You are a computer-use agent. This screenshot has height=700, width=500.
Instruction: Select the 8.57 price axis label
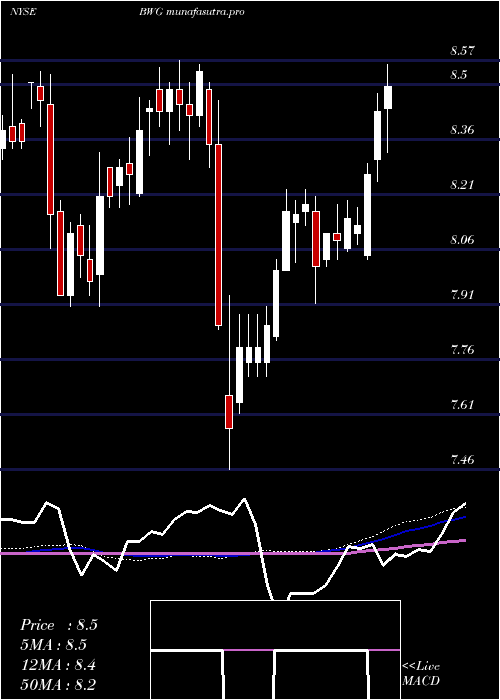coord(462,51)
